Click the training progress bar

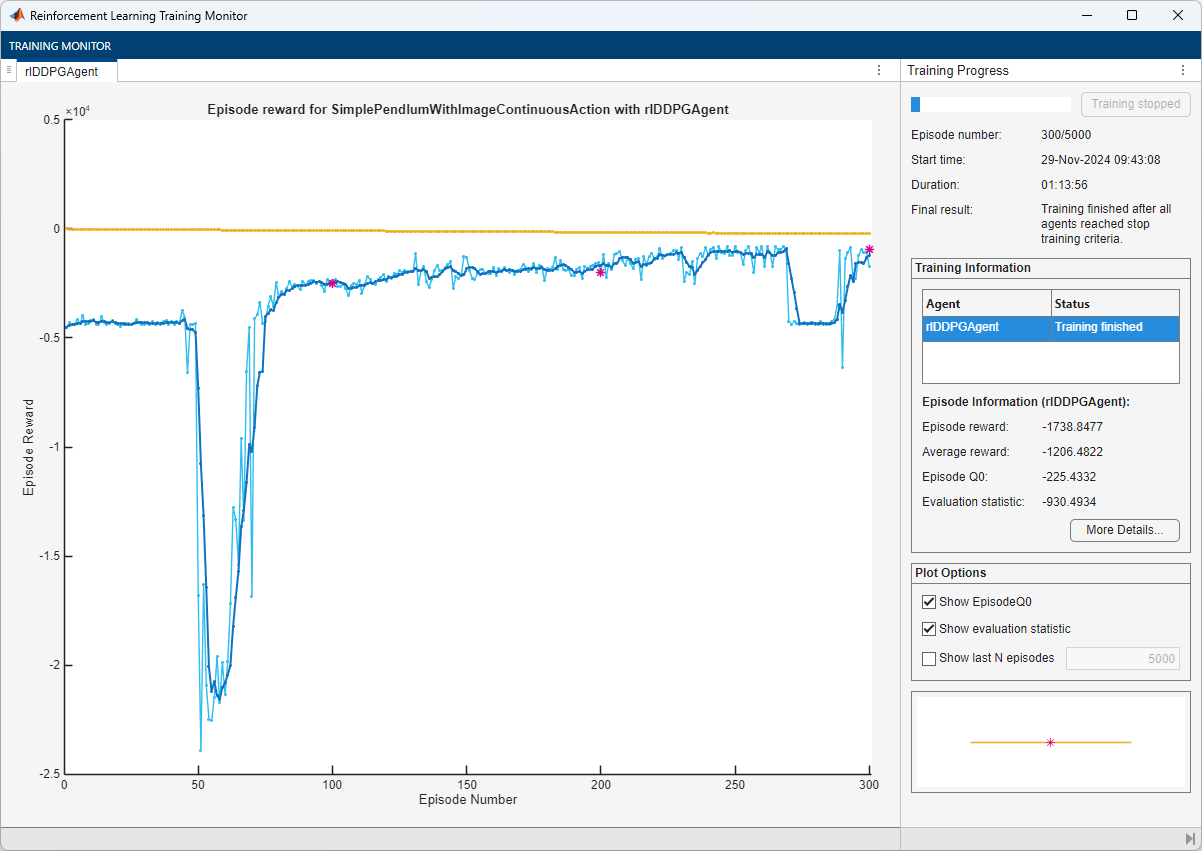(990, 103)
